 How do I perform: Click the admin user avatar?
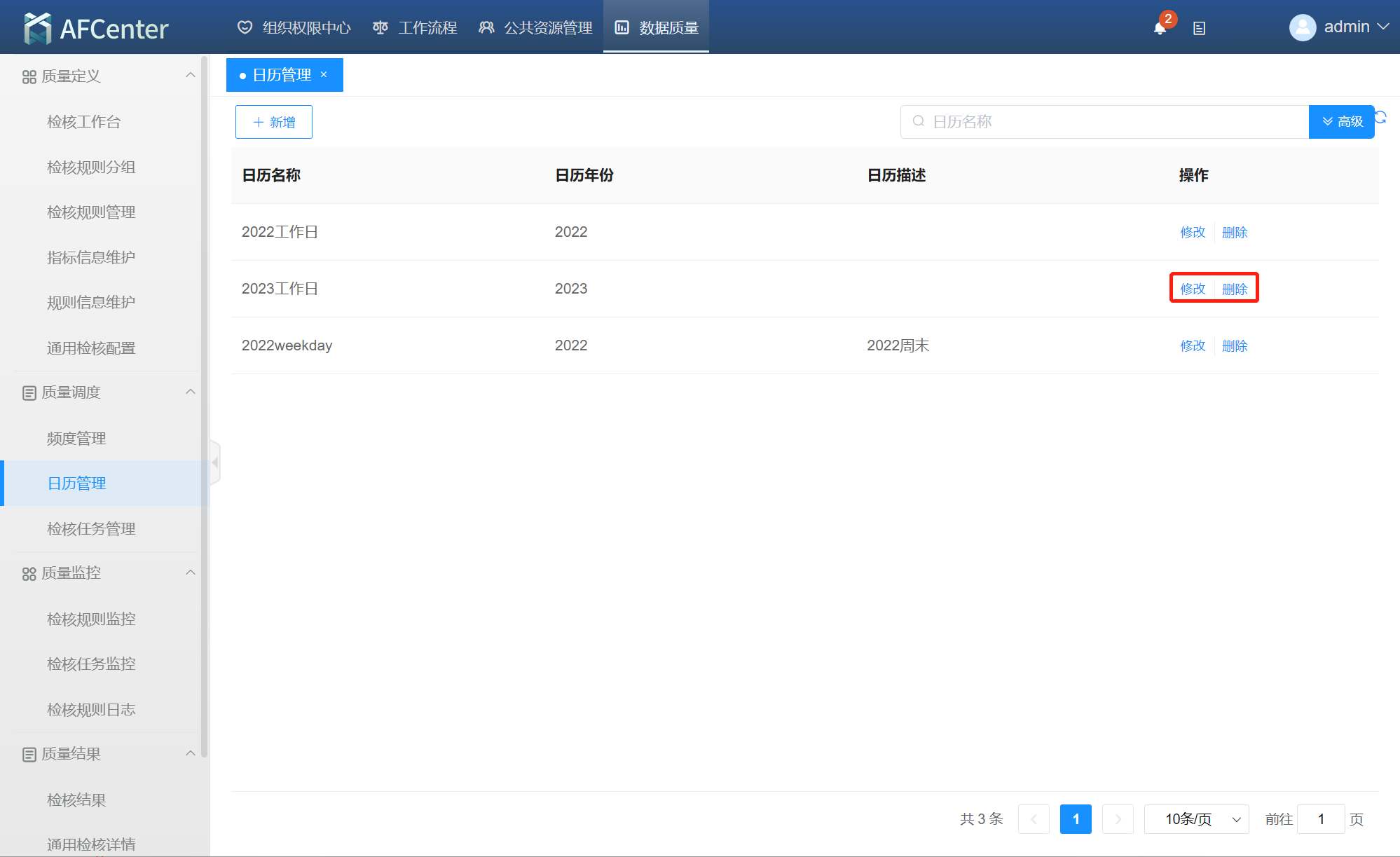coord(1302,27)
